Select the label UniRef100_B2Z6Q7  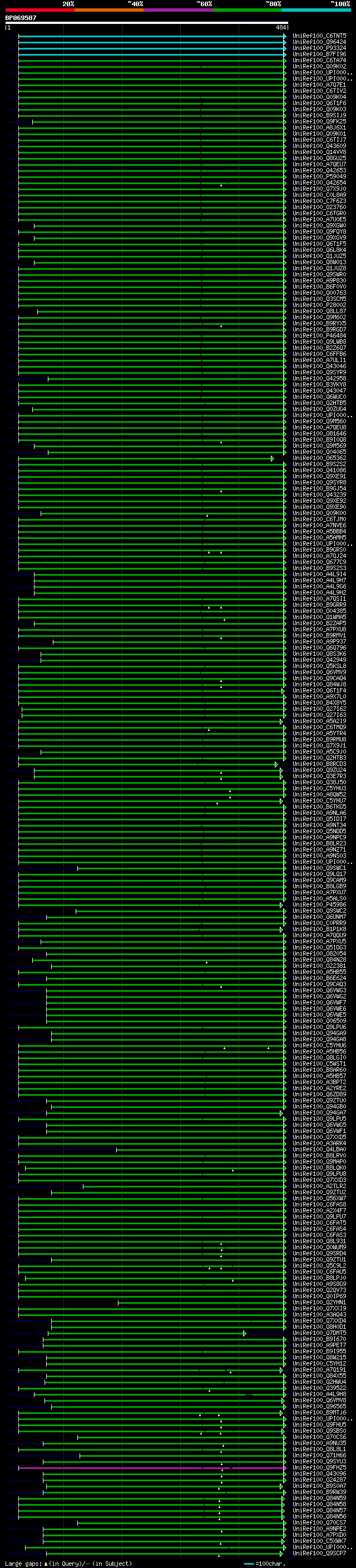pos(319,348)
